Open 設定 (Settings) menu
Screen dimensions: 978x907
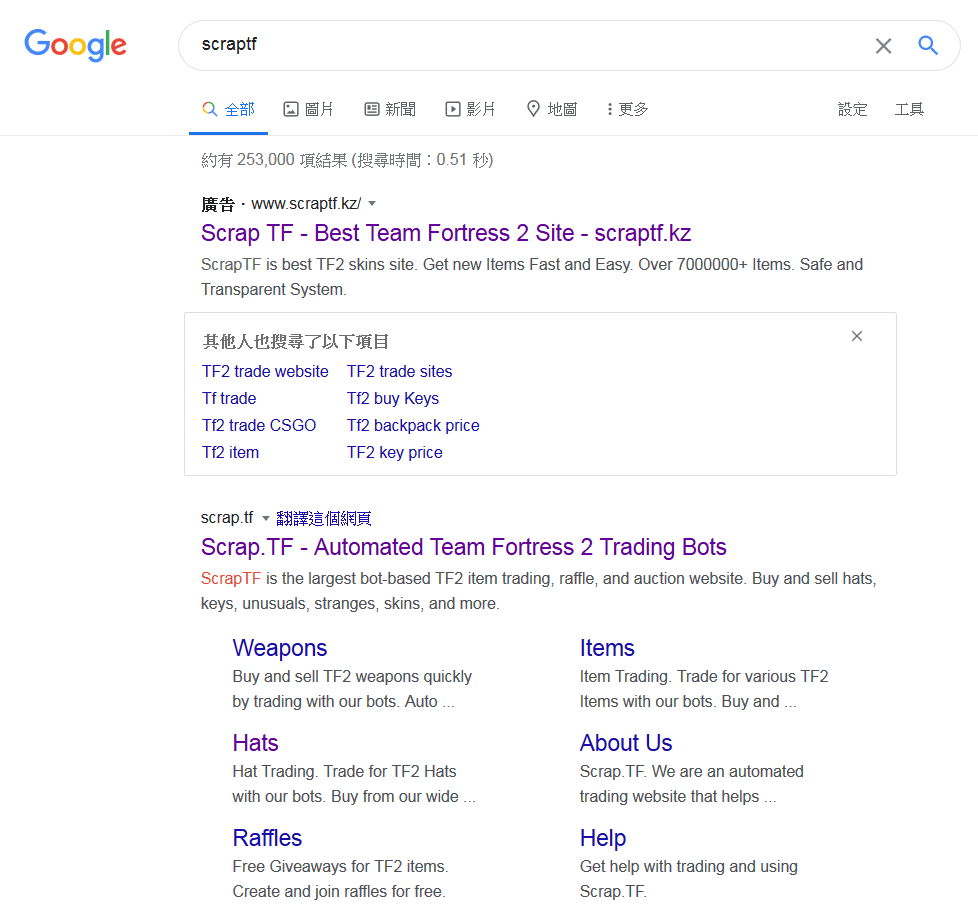tap(852, 109)
